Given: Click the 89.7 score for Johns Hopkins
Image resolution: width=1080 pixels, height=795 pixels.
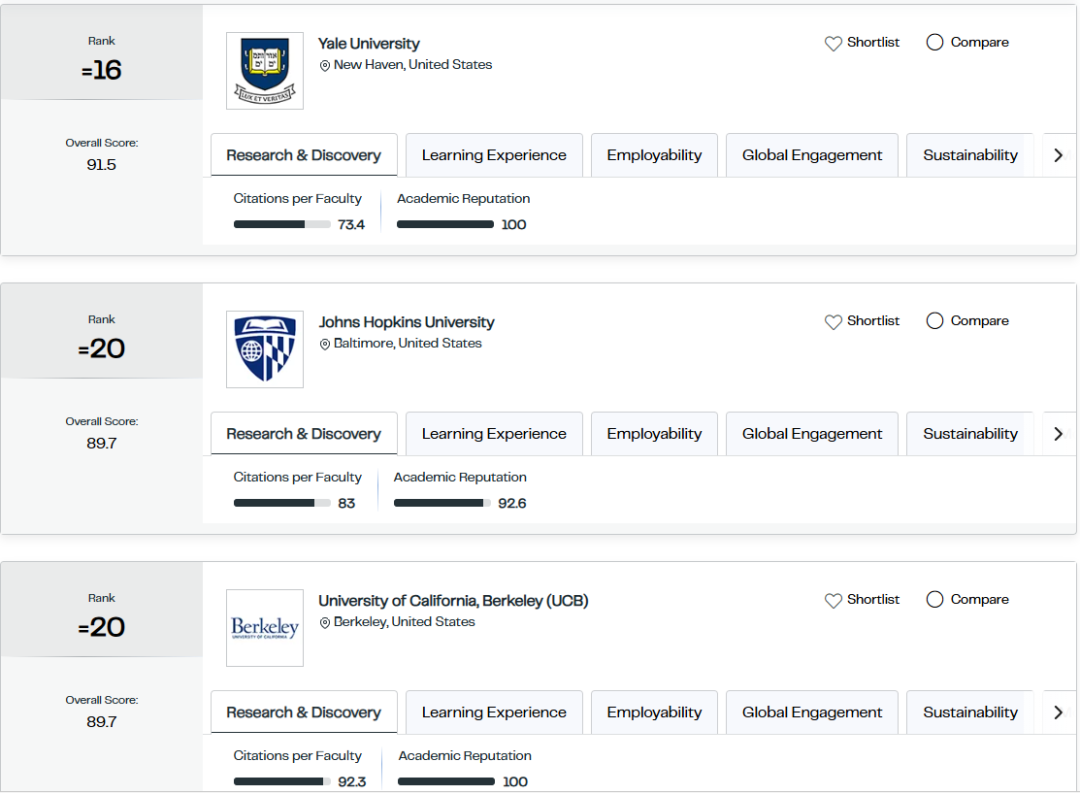Looking at the screenshot, I should tap(101, 443).
